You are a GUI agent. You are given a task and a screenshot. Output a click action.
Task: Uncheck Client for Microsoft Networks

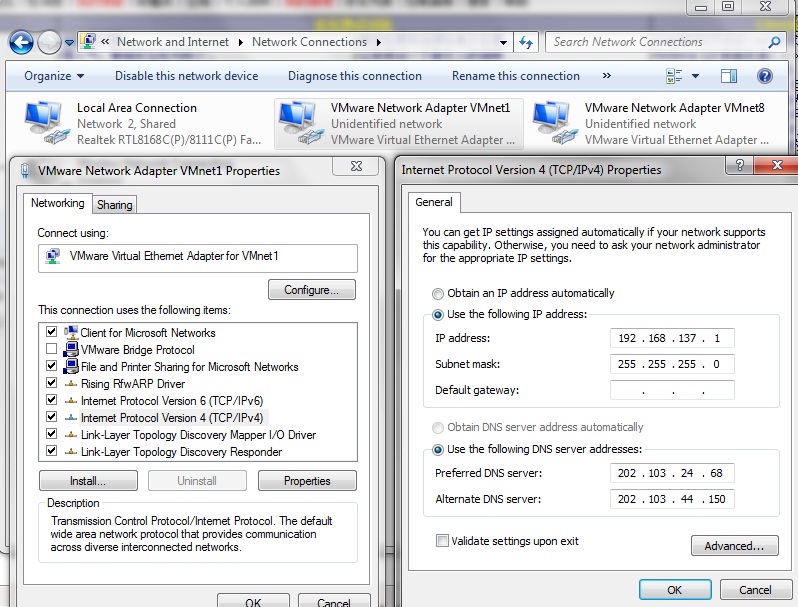[51, 332]
